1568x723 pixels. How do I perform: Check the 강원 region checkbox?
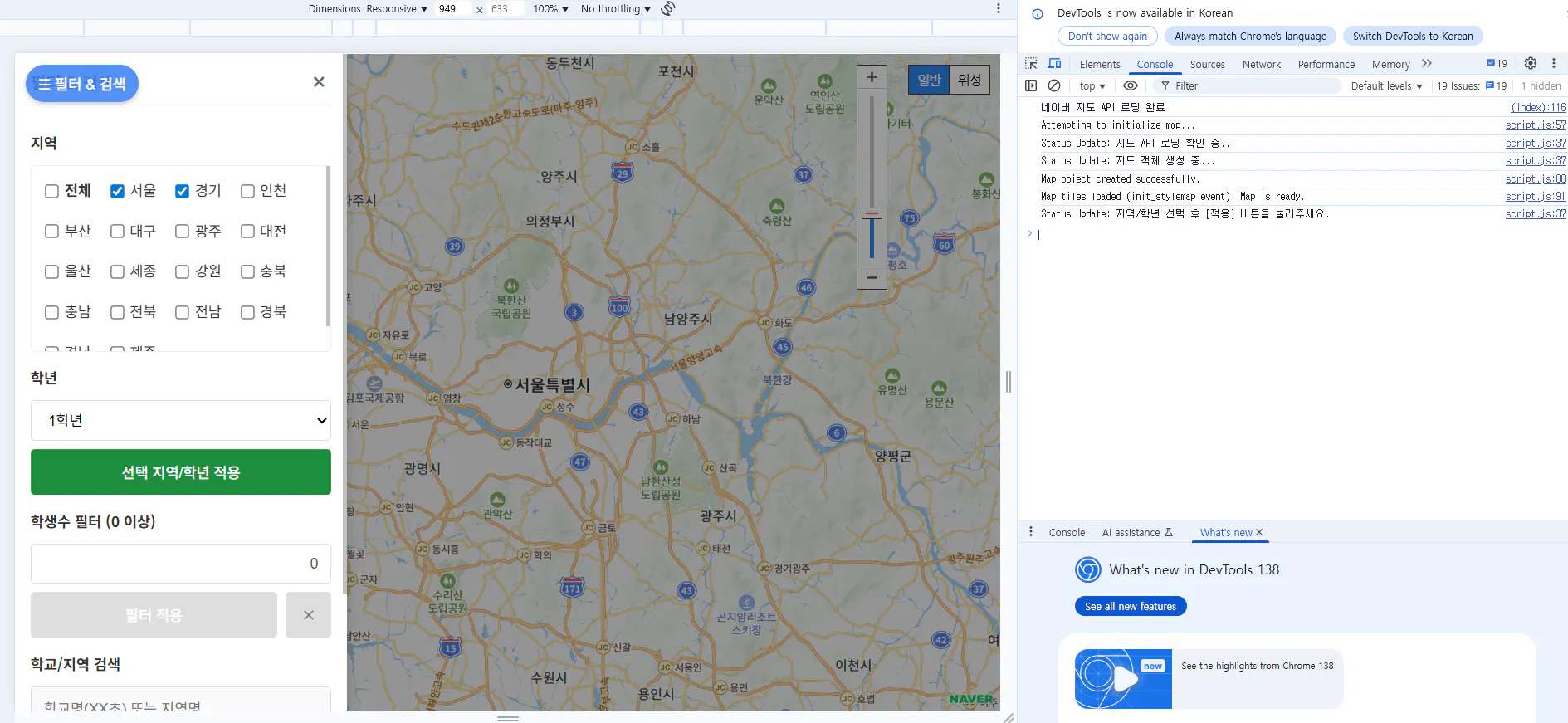pyautogui.click(x=182, y=271)
